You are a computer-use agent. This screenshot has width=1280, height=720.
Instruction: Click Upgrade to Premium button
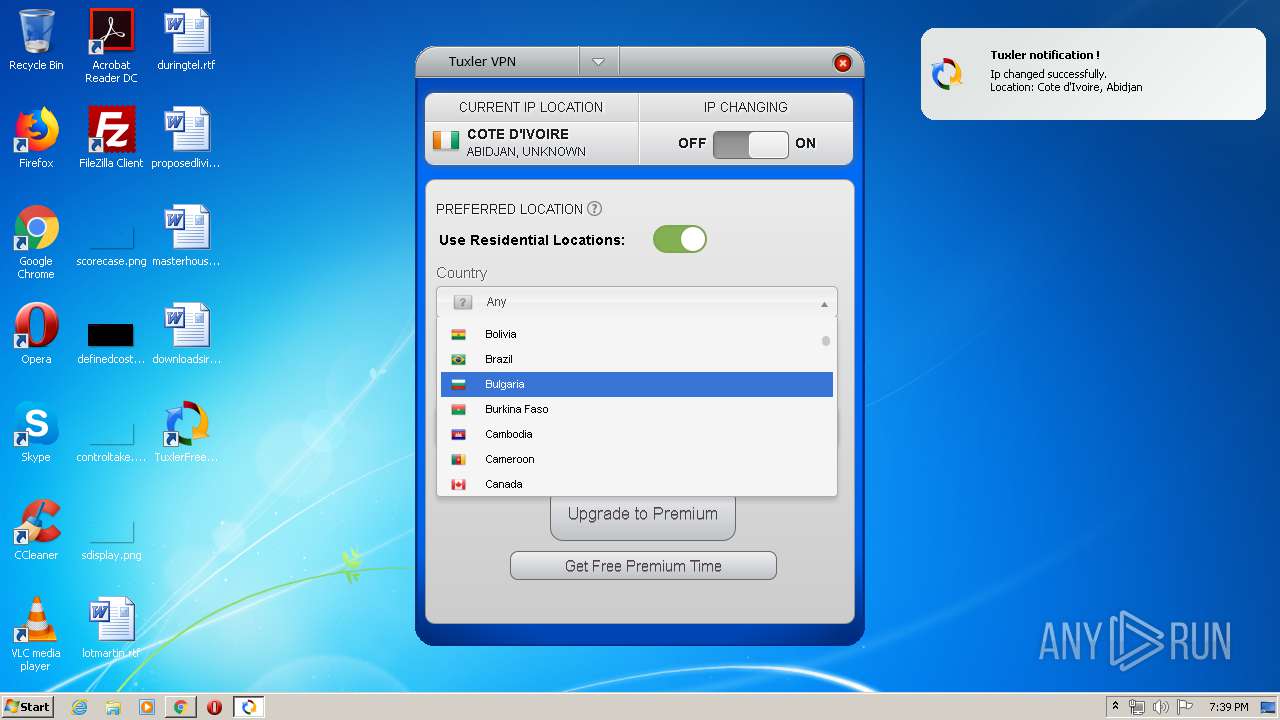tap(643, 514)
